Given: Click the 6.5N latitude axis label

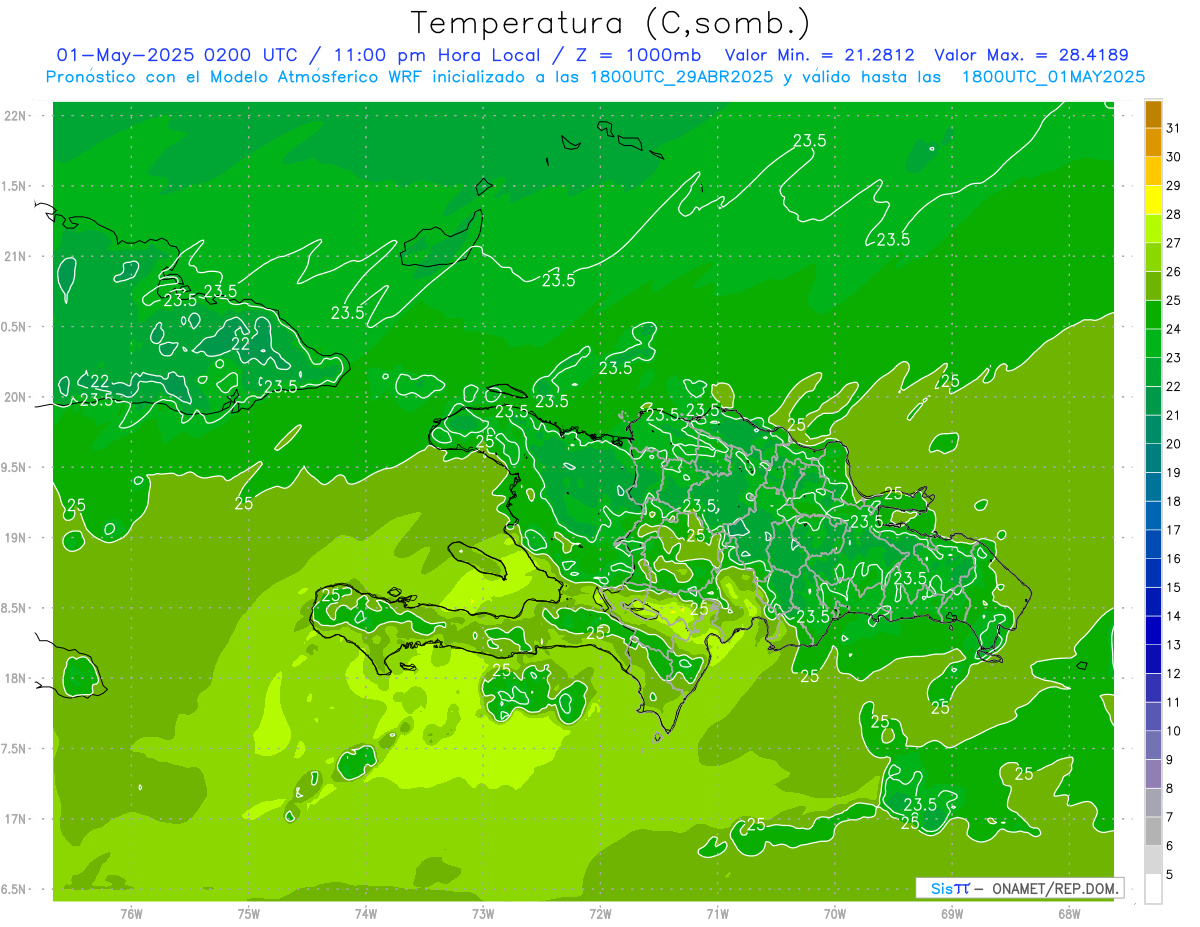Looking at the screenshot, I should pos(15,889).
